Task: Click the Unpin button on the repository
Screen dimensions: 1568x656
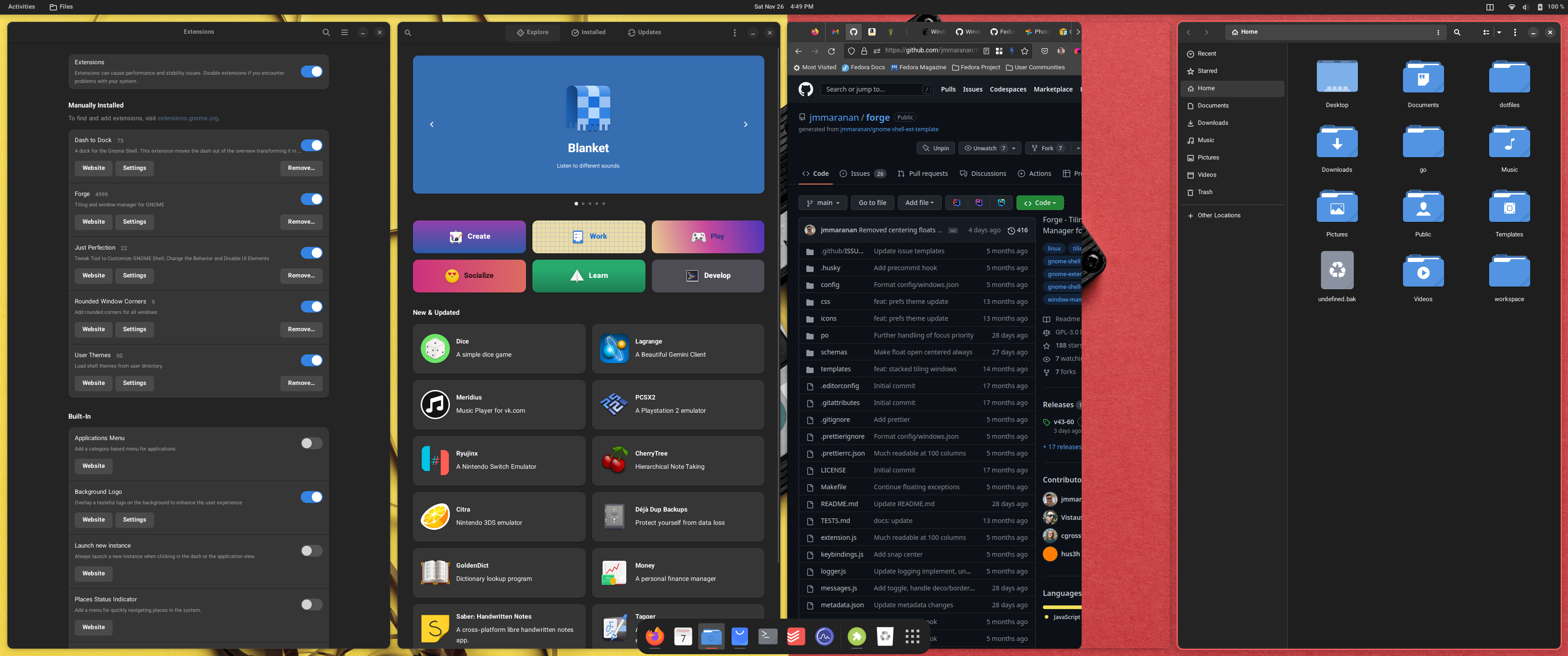Action: click(x=936, y=148)
